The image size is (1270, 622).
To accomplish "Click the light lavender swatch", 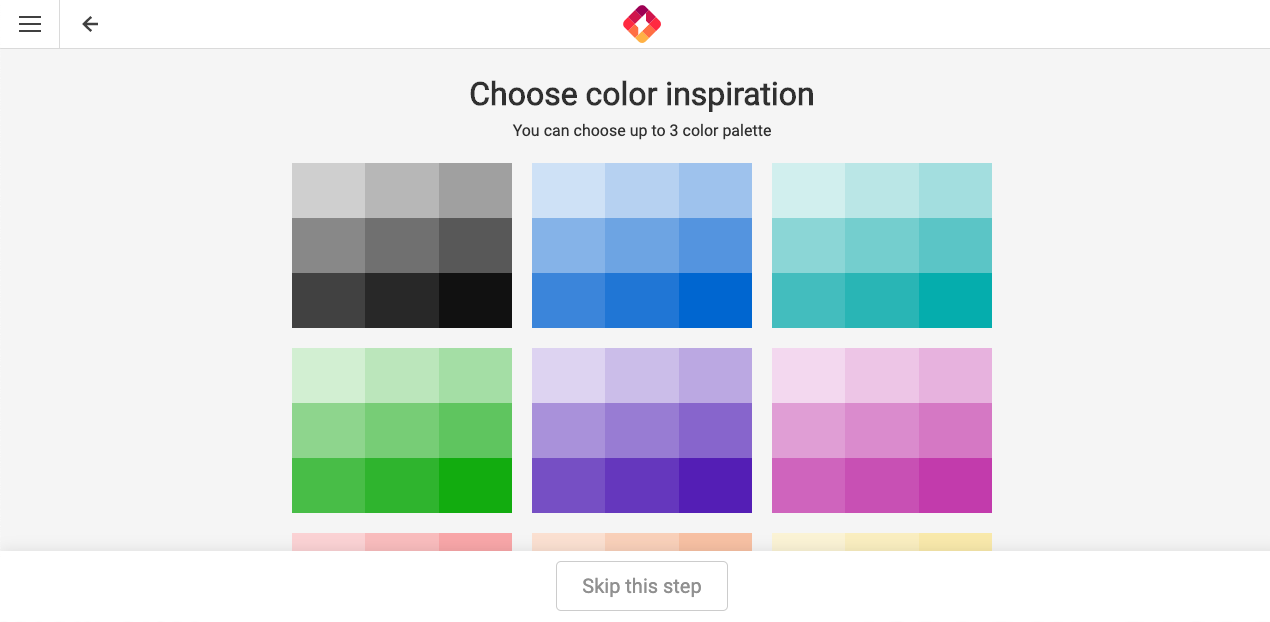I will (566, 375).
